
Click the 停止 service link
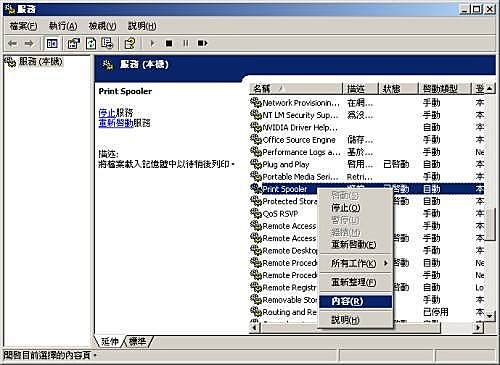click(107, 113)
